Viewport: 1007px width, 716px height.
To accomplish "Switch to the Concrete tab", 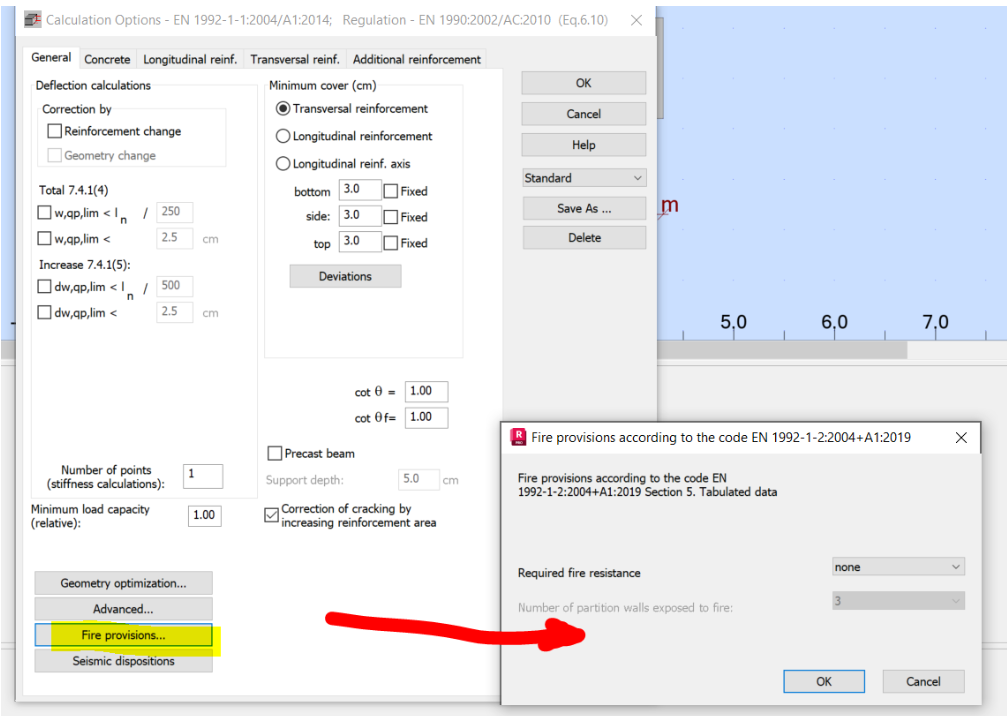I will (107, 59).
